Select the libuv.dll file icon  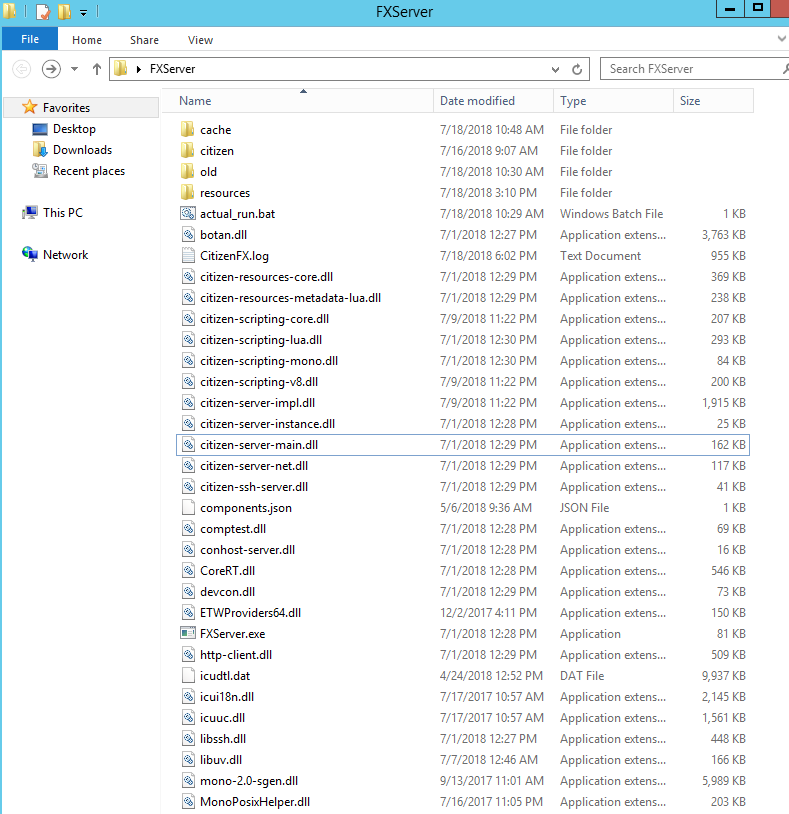[x=188, y=759]
